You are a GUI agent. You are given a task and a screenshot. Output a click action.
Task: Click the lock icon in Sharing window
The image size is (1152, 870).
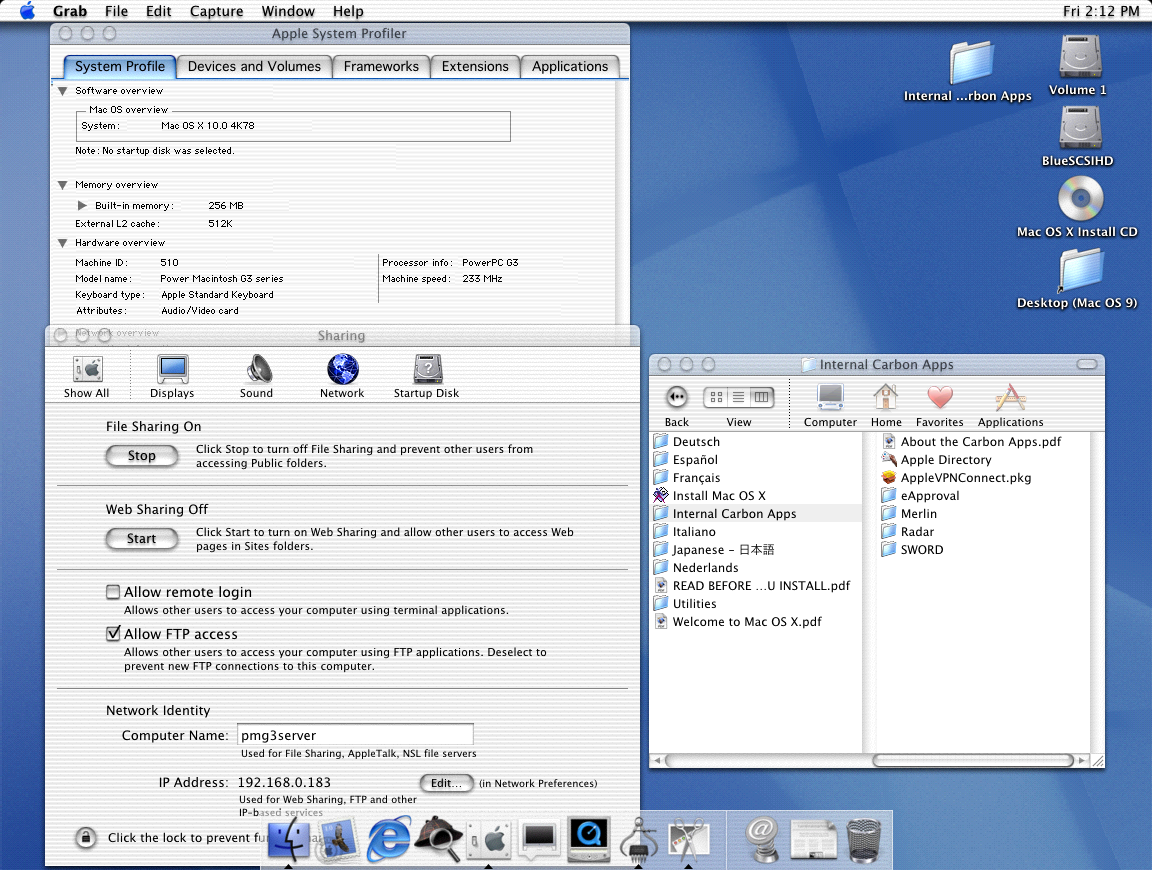(x=86, y=838)
